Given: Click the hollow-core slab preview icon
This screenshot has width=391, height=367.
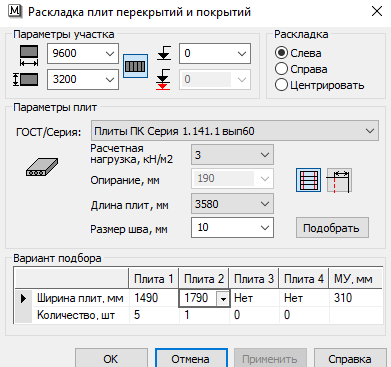Looking at the screenshot, I should pos(42,167).
